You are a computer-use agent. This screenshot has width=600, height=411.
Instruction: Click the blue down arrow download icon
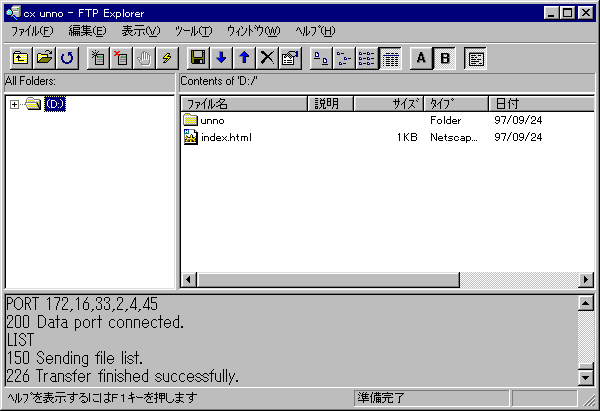[x=221, y=58]
